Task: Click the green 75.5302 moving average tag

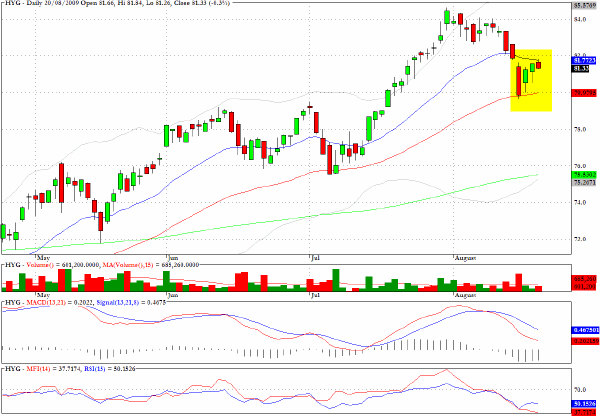Action: (584, 175)
